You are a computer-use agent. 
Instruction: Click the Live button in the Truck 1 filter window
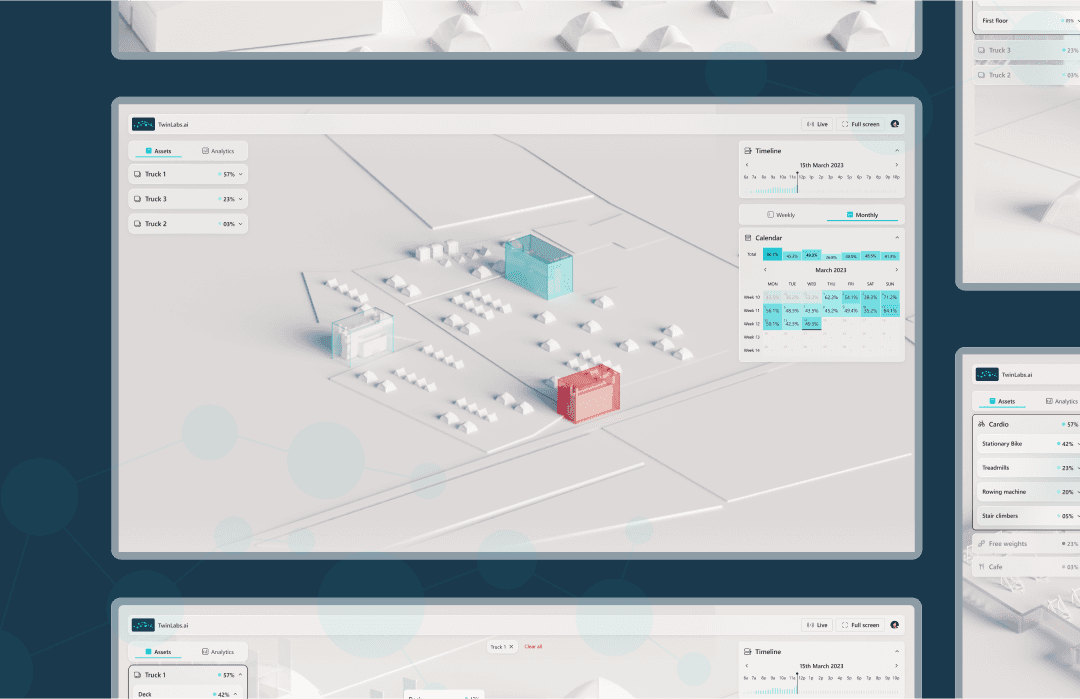tap(818, 625)
